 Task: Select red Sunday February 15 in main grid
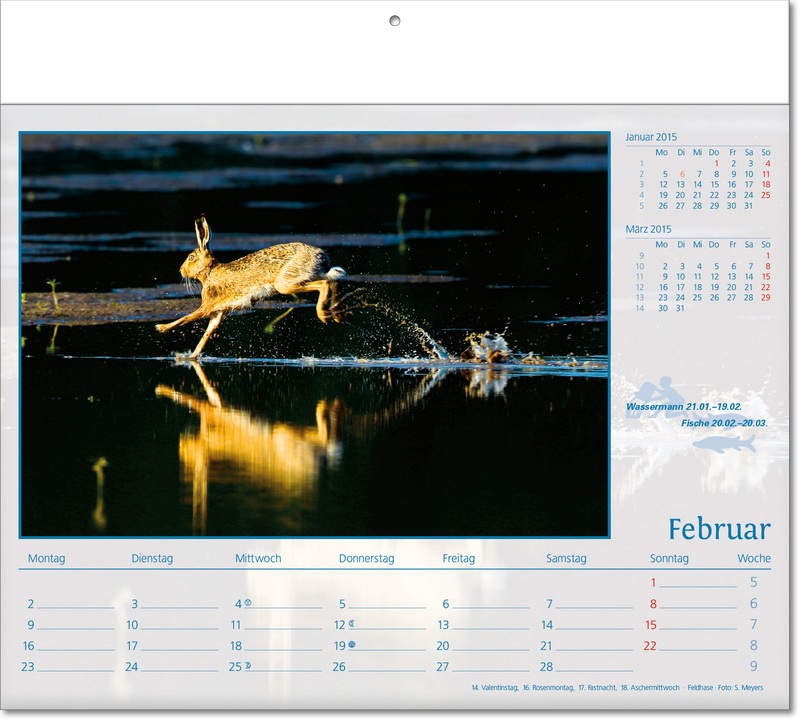click(651, 625)
